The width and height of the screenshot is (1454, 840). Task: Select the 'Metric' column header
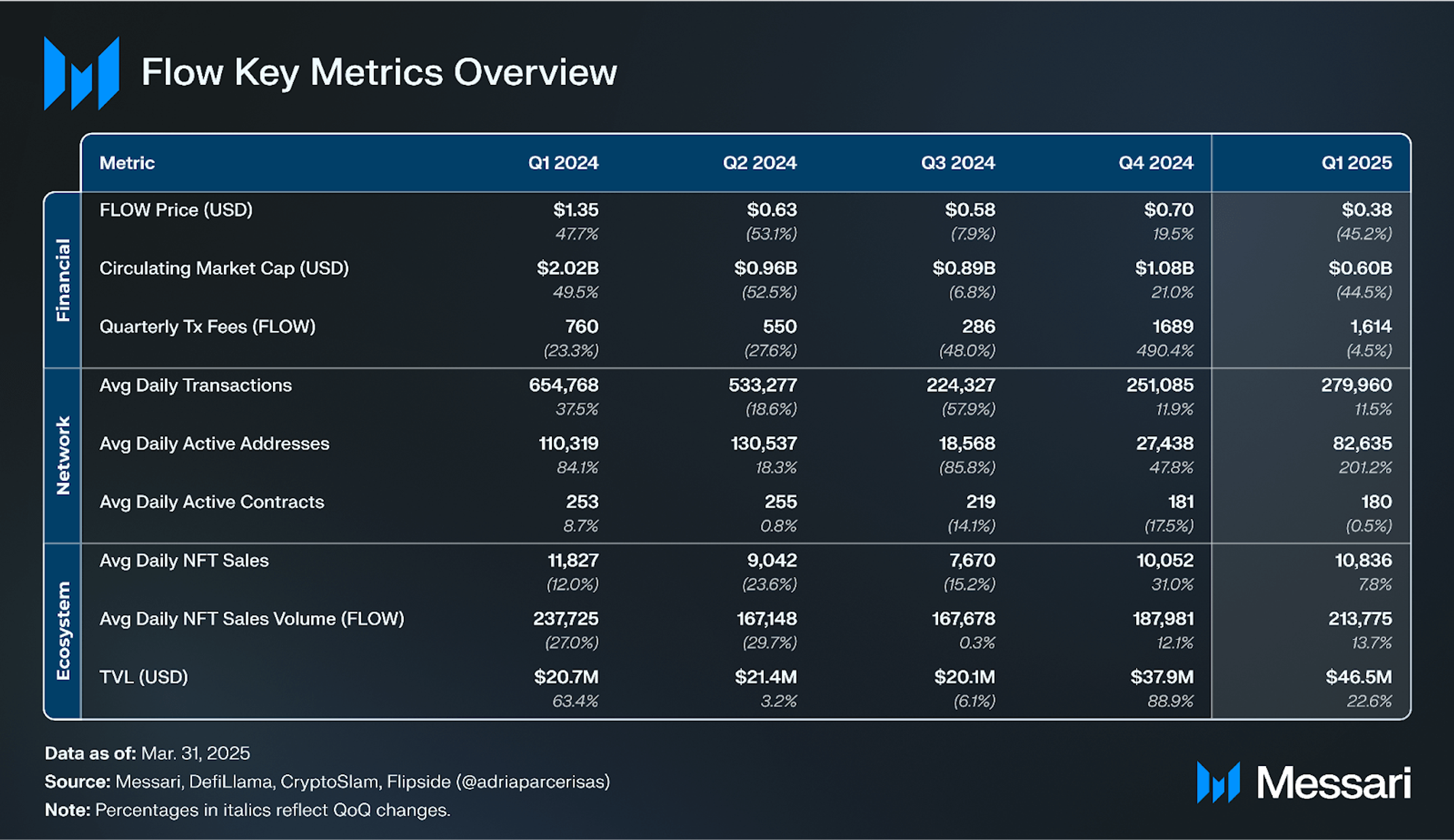(127, 163)
